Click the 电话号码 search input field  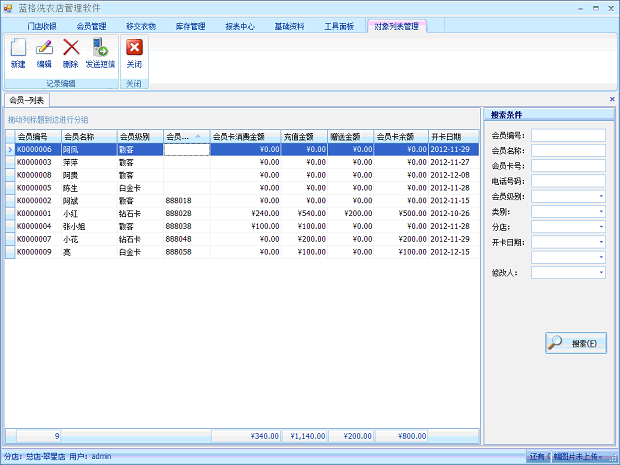click(x=568, y=181)
